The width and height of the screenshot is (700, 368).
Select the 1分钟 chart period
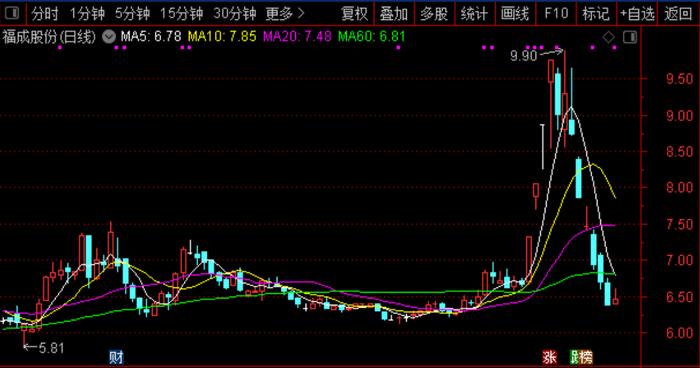(87, 14)
